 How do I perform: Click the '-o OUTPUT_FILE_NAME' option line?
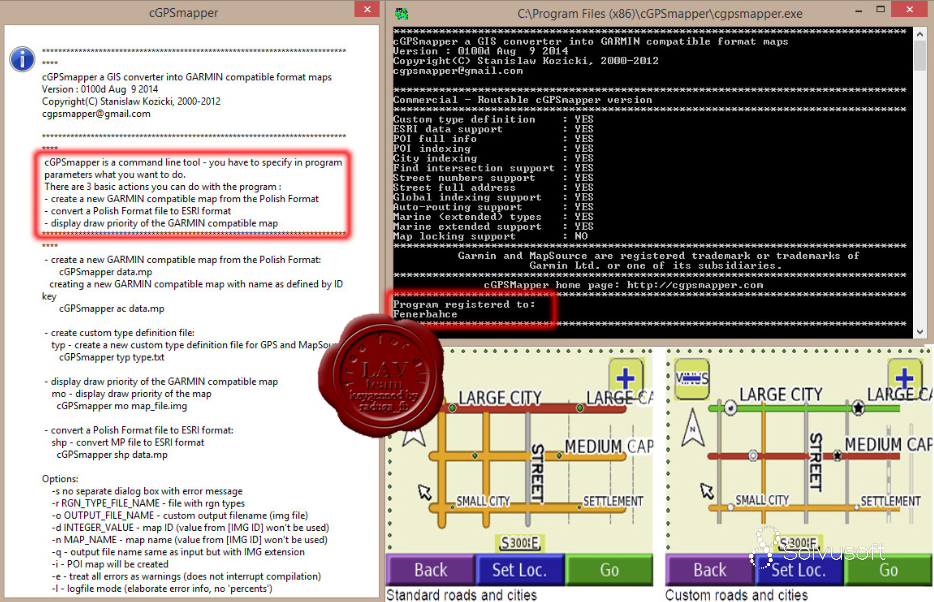coord(180,516)
